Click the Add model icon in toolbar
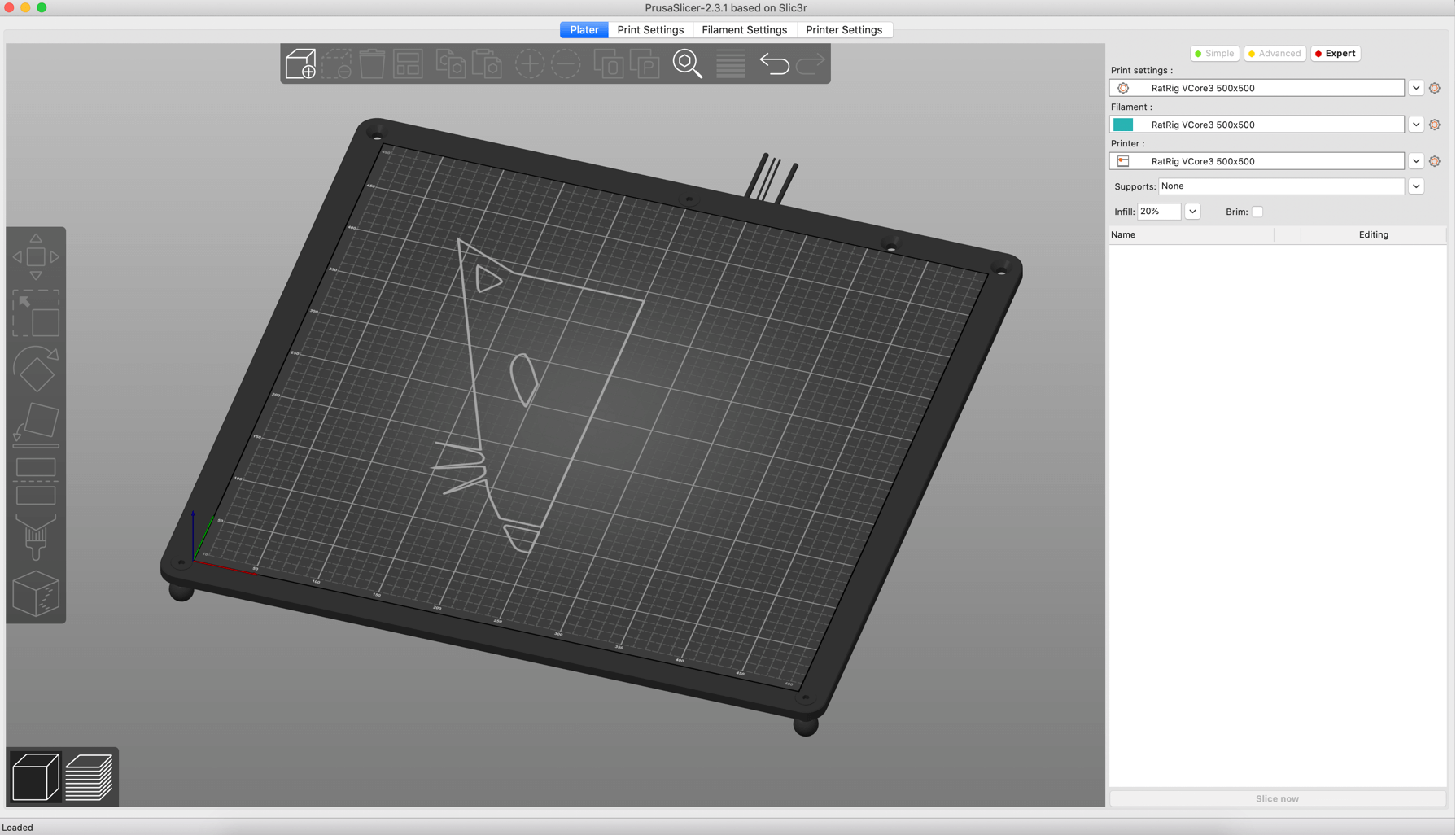The image size is (1456, 835). pyautogui.click(x=300, y=63)
